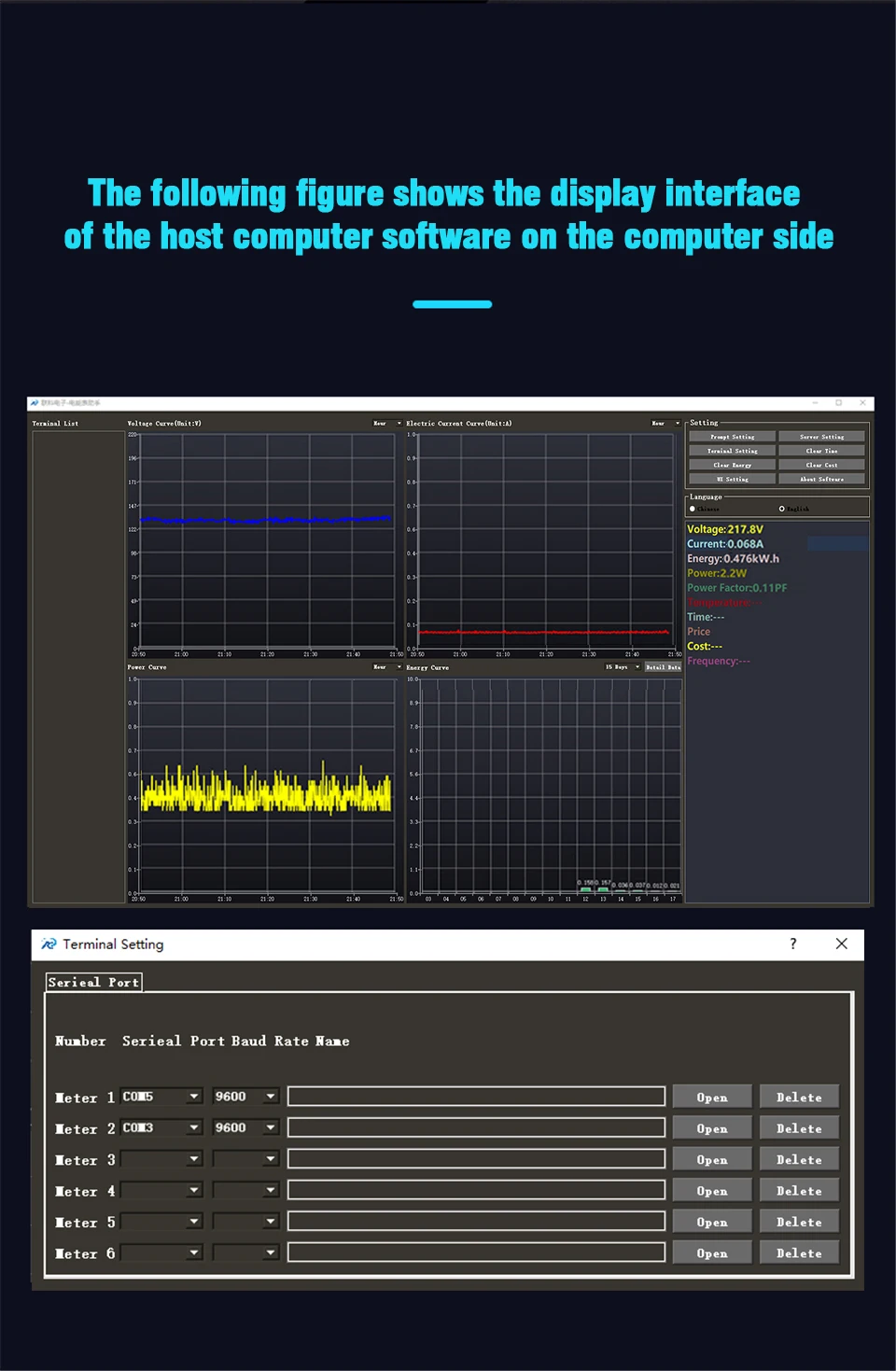Screen dimensions: 896x1371
Task: Click the help question mark in Terminal Setting
Action: click(x=793, y=944)
